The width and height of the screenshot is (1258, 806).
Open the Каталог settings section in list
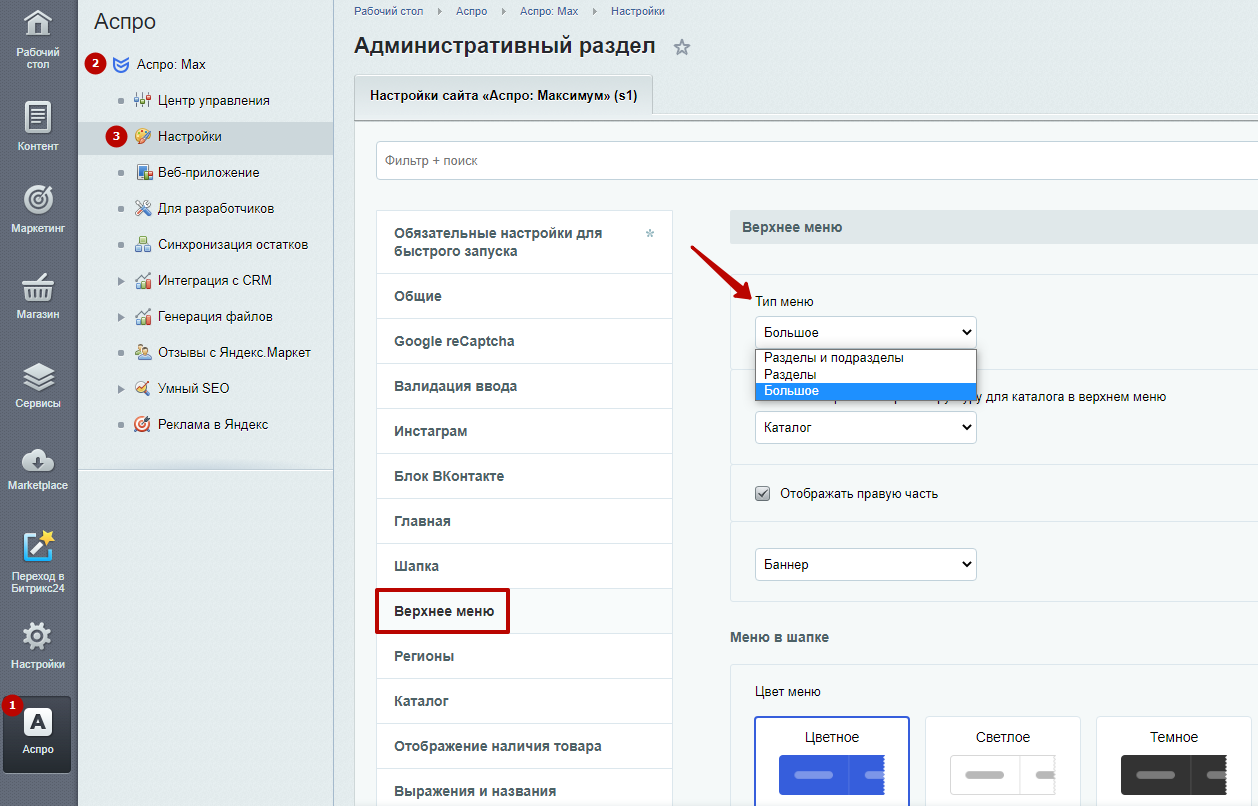coord(524,701)
